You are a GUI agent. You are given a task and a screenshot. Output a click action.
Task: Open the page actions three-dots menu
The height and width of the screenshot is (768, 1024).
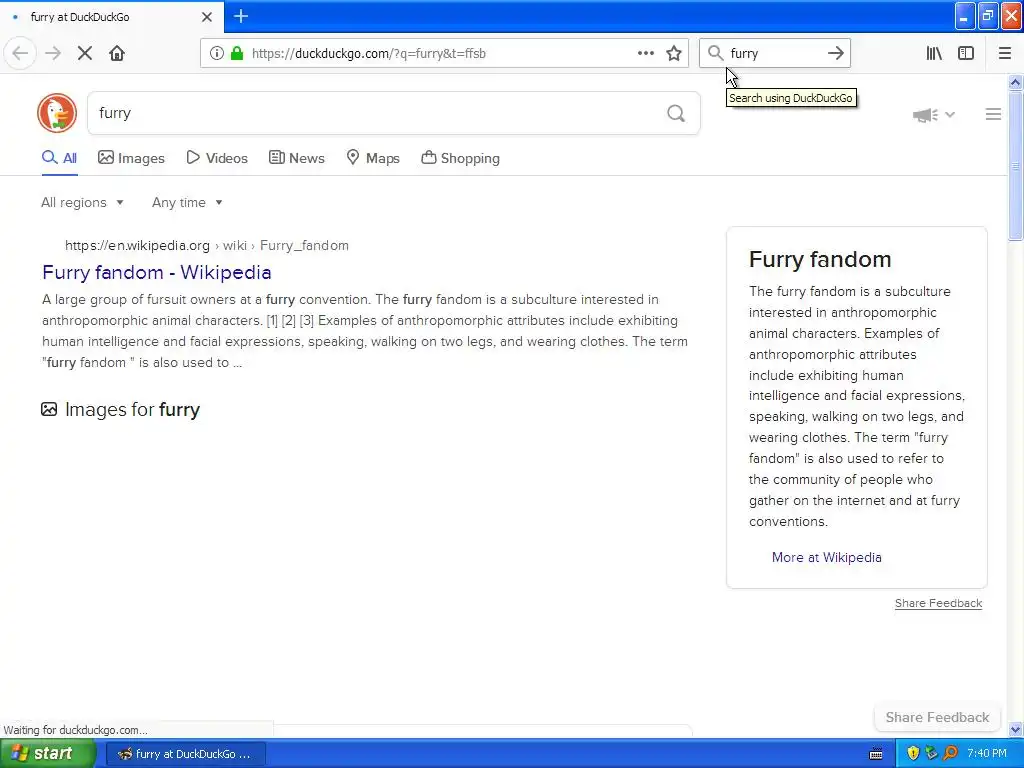[645, 53]
